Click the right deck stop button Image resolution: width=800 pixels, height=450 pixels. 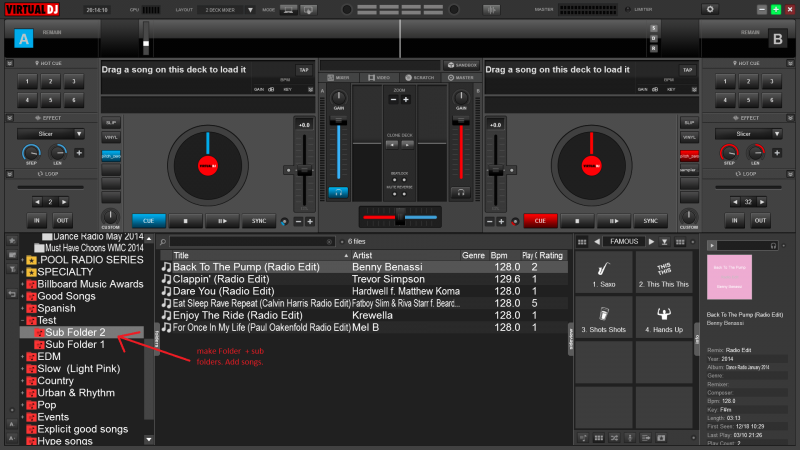[577, 221]
